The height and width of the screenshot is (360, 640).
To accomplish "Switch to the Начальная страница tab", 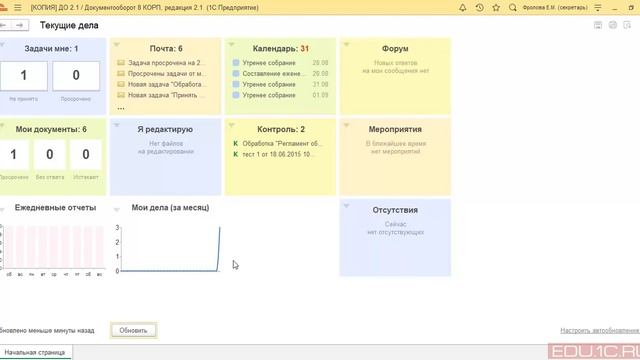I will point(35,352).
